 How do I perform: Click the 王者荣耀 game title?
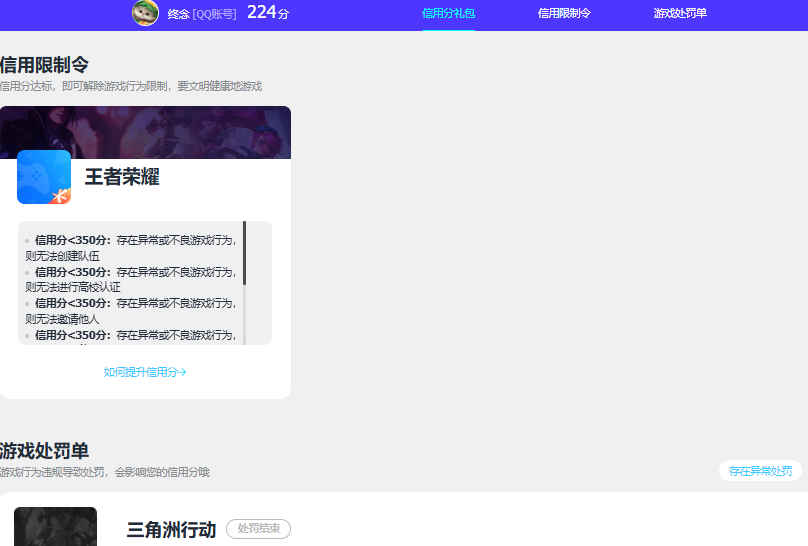pyautogui.click(x=122, y=177)
